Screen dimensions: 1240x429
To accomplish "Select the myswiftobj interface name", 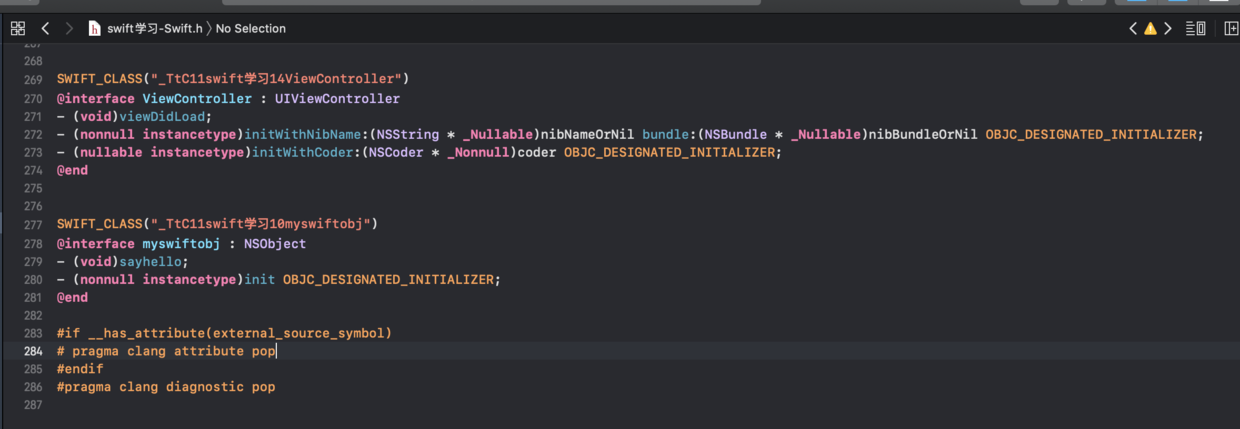I will point(182,244).
